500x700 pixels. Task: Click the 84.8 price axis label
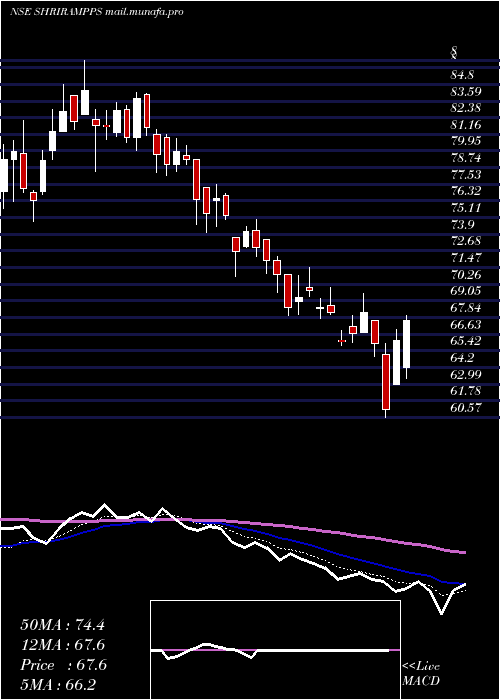462,75
